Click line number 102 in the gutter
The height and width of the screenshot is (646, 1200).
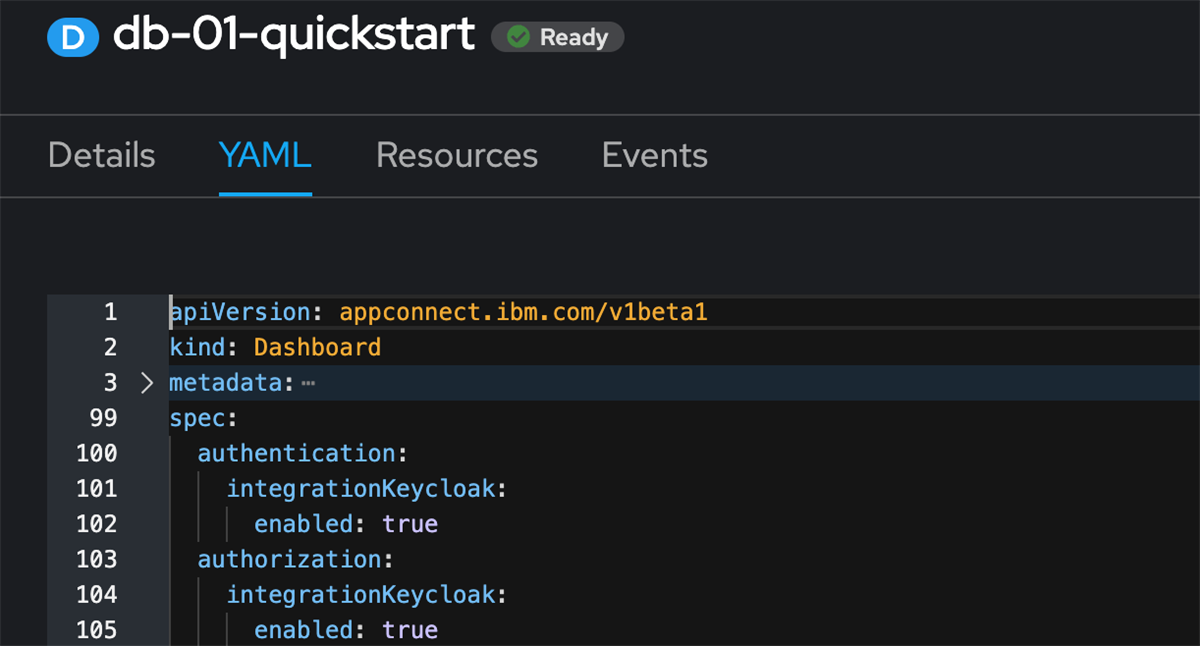coord(97,524)
